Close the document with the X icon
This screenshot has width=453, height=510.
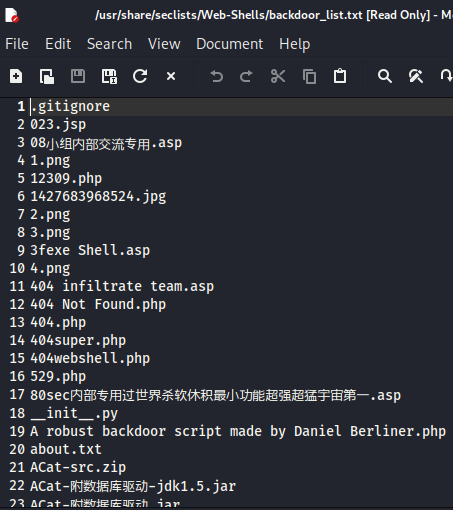pos(171,76)
